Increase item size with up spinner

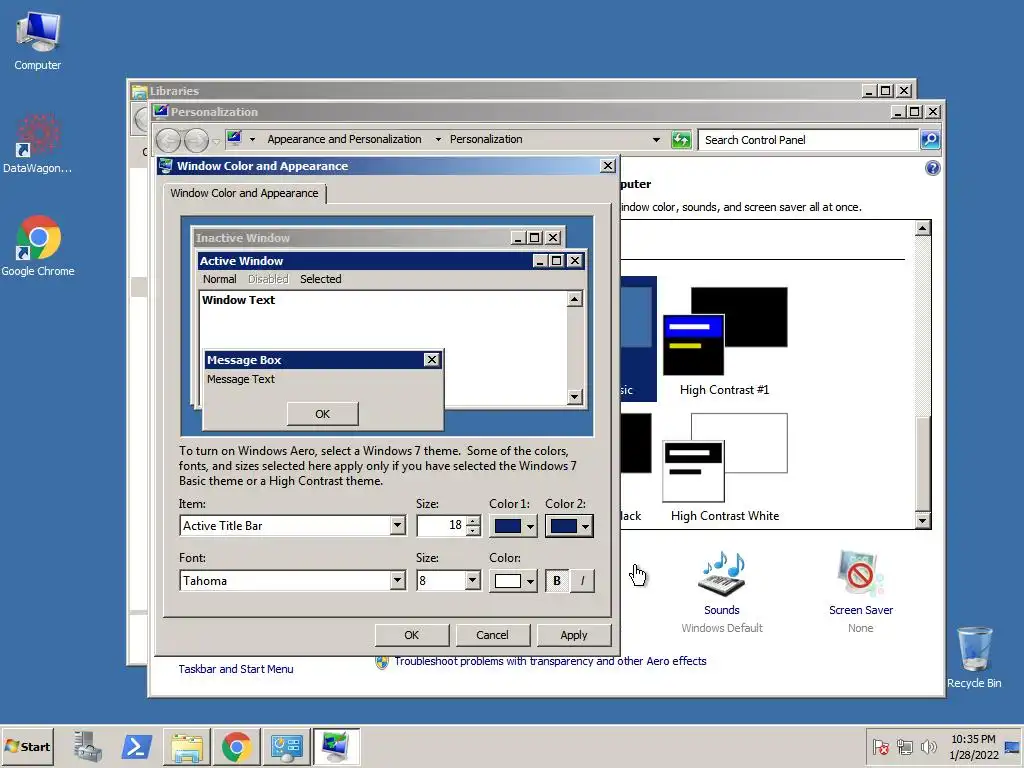pyautogui.click(x=473, y=520)
